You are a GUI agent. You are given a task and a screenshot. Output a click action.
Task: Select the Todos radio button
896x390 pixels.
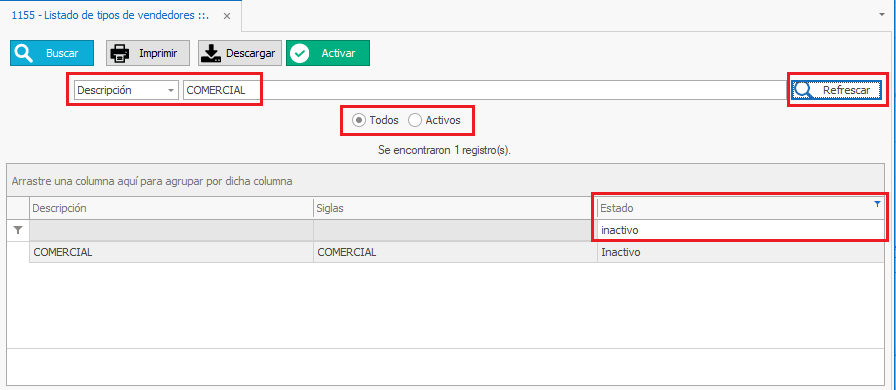(375, 120)
